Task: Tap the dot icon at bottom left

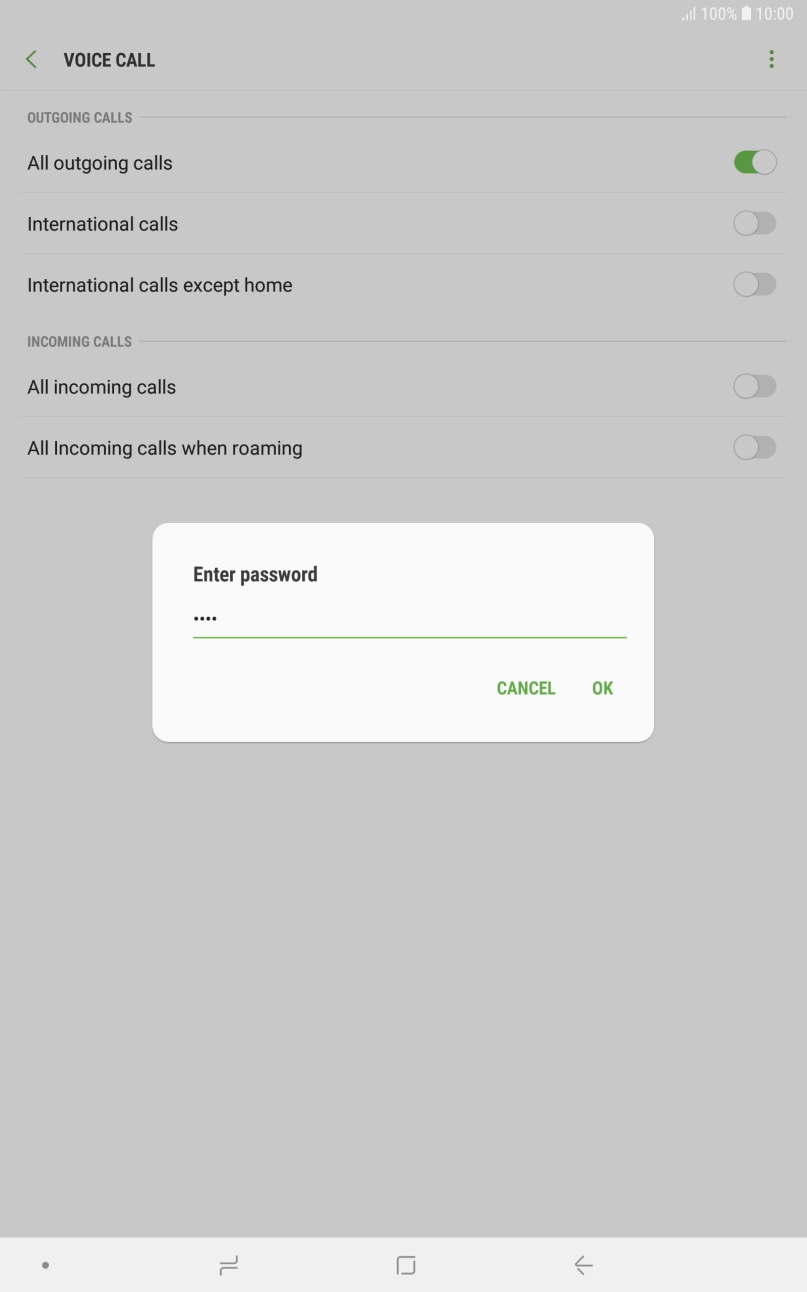Action: tap(44, 1265)
